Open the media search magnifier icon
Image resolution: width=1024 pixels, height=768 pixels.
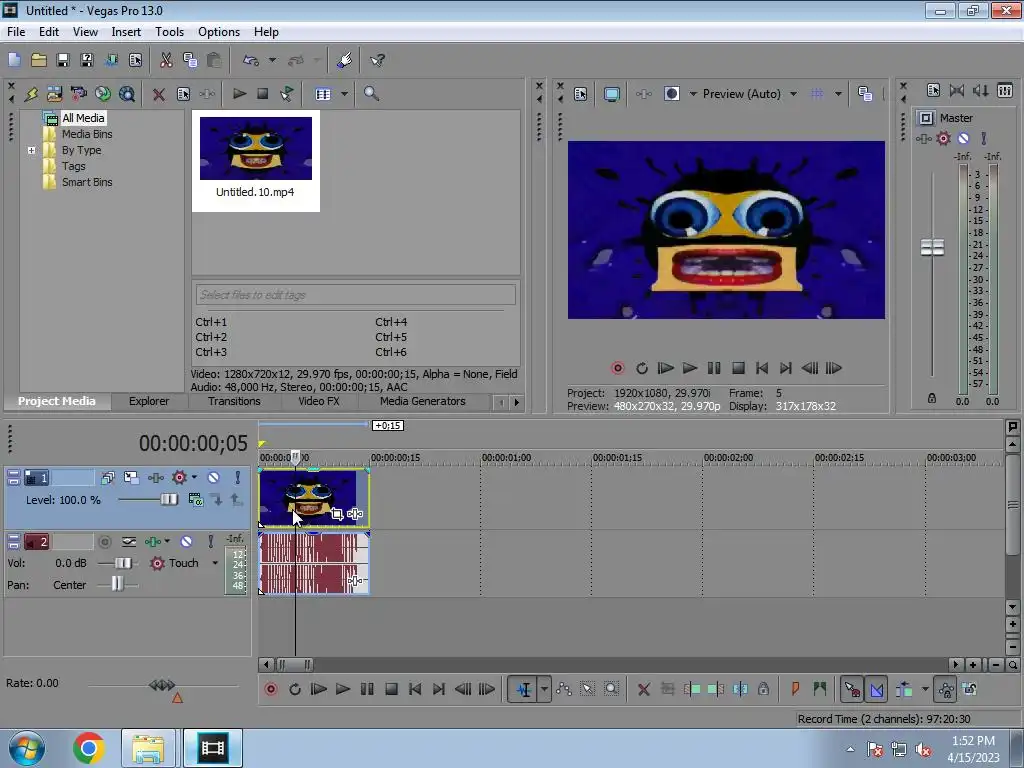tap(371, 93)
